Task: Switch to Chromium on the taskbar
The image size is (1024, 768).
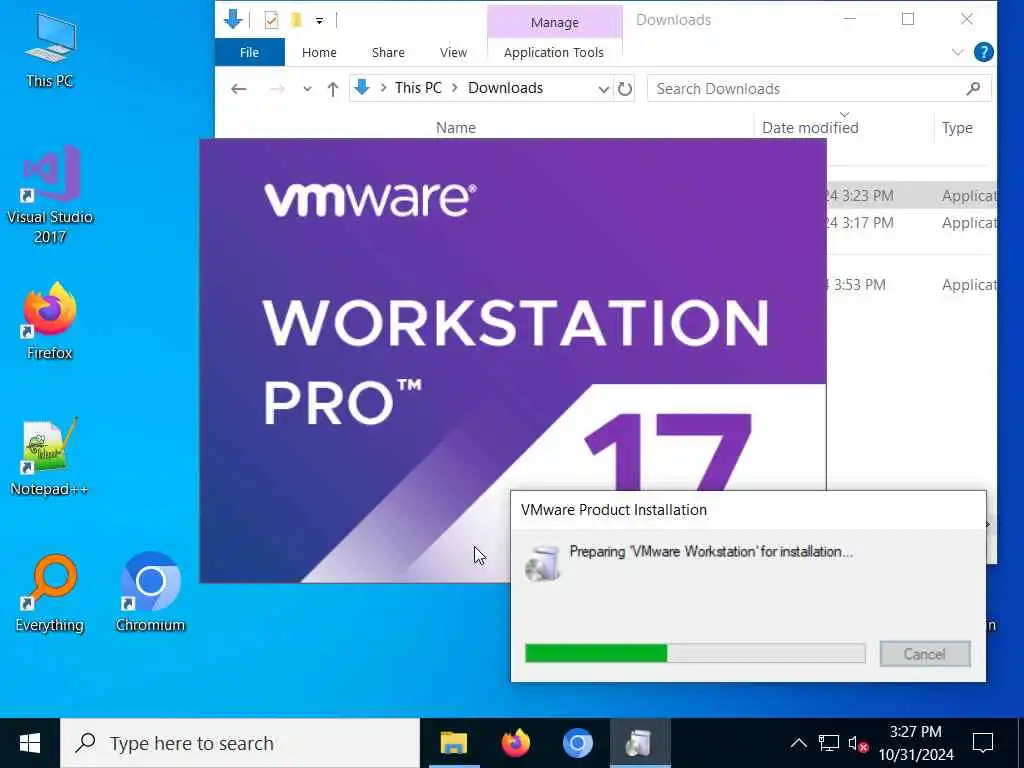Action: coord(578,743)
